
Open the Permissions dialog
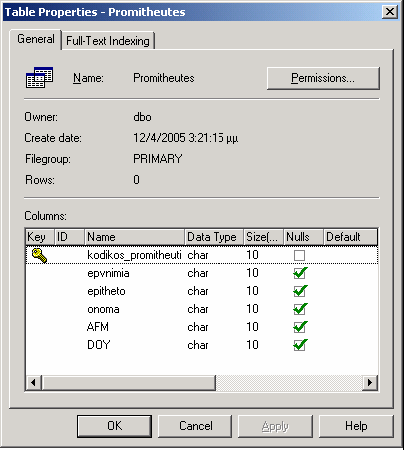pos(323,78)
